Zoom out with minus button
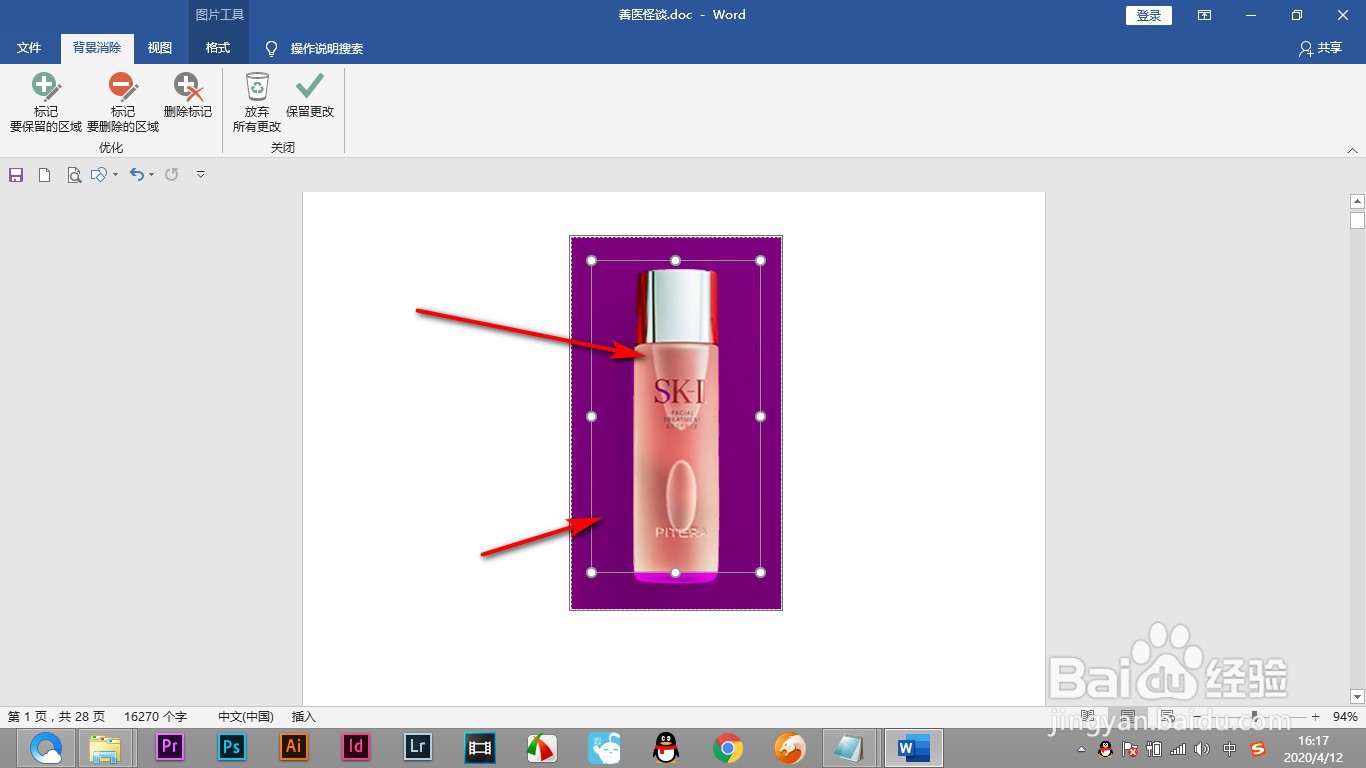Image resolution: width=1366 pixels, height=768 pixels. click(x=1198, y=717)
